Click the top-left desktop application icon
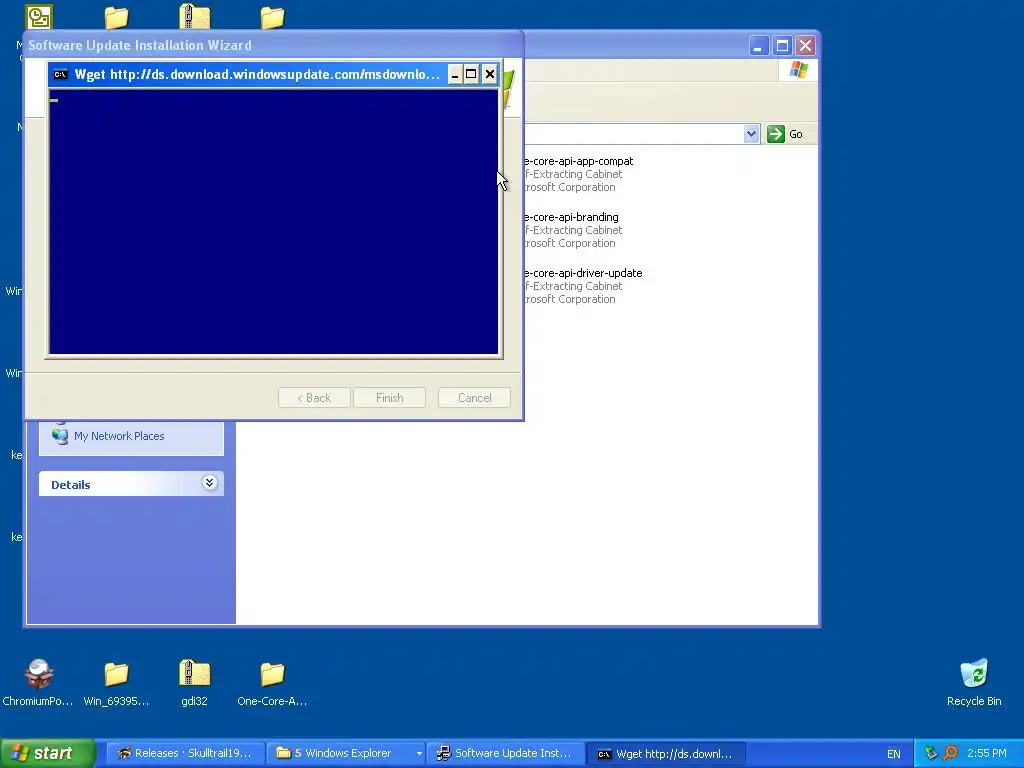 click(x=39, y=17)
